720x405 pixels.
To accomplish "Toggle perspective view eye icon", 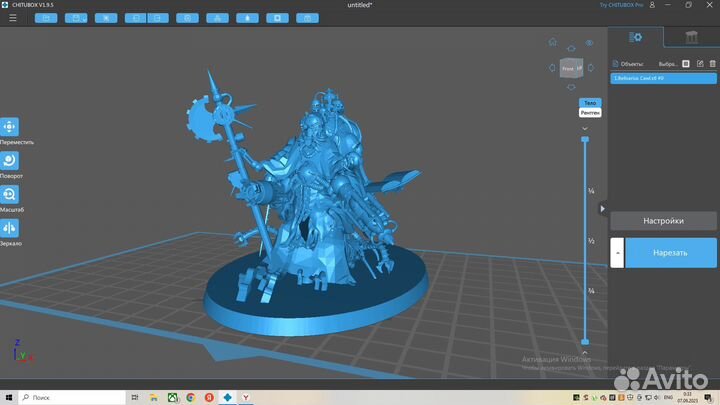I will 589,43.
